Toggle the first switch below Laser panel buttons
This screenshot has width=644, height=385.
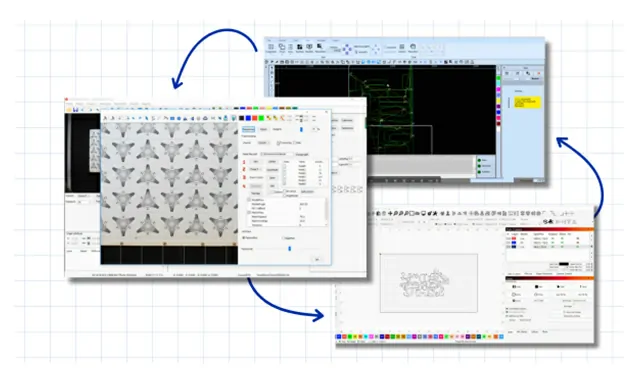point(506,309)
